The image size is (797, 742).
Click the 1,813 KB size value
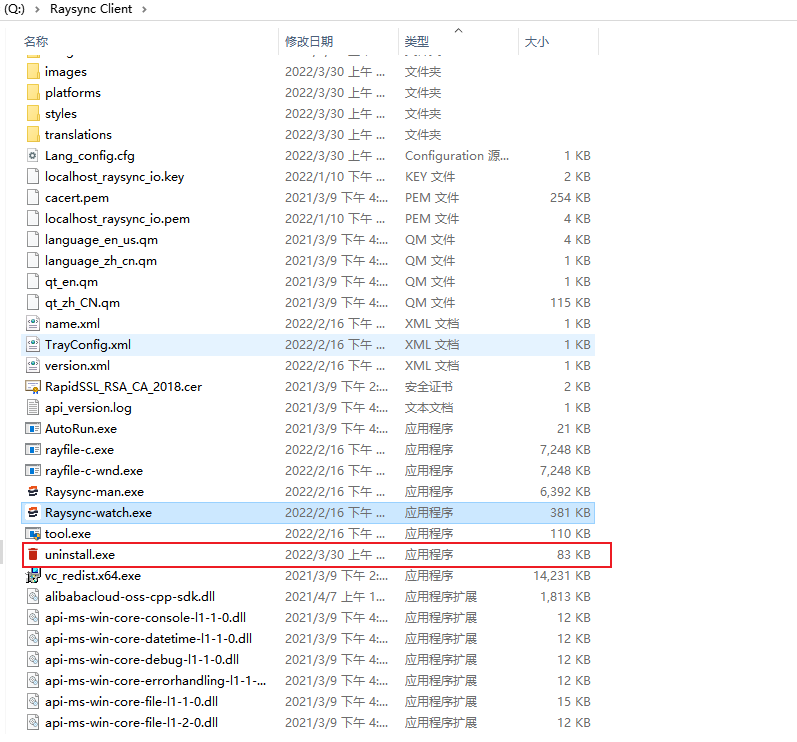565,597
